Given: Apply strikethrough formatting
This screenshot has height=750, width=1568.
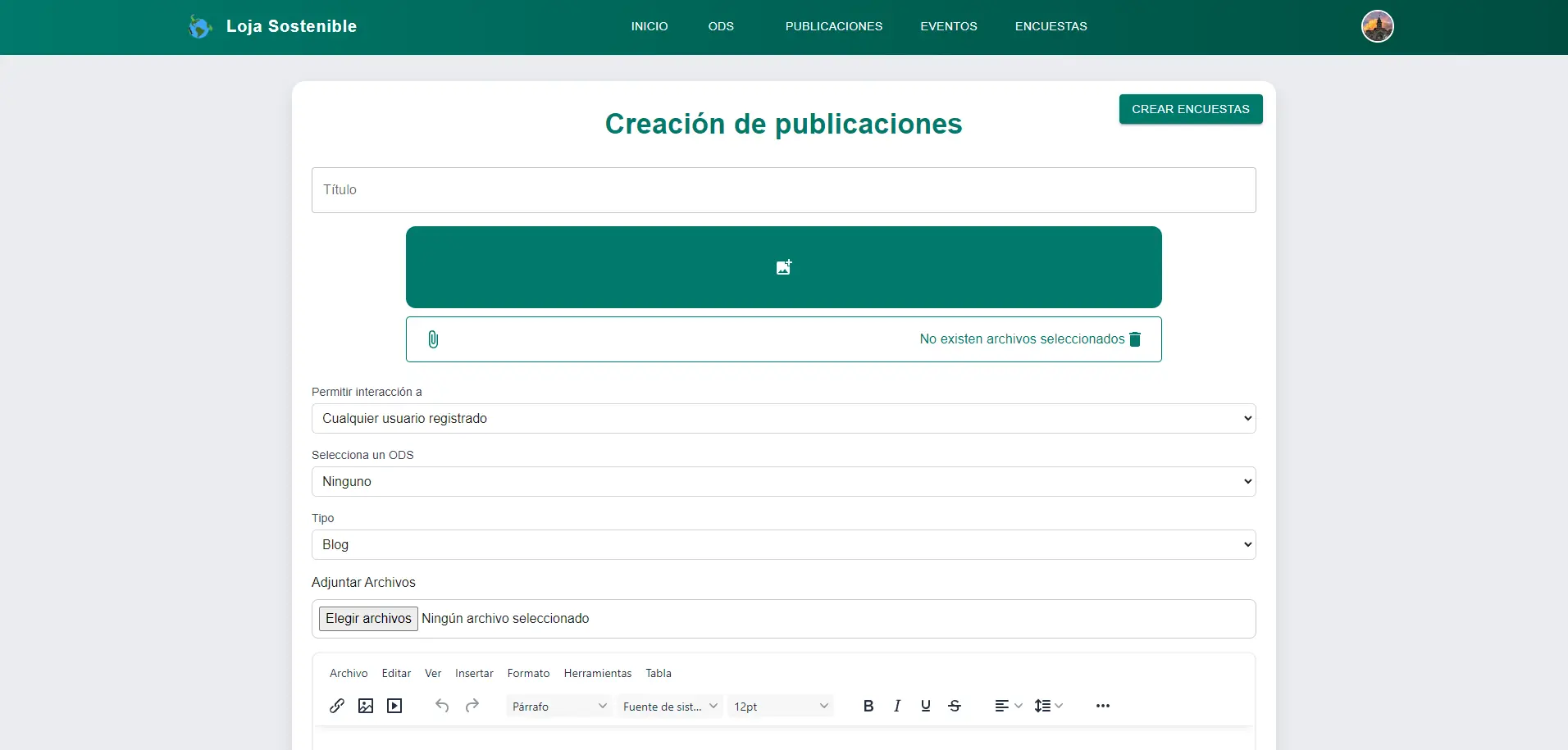Looking at the screenshot, I should (955, 706).
